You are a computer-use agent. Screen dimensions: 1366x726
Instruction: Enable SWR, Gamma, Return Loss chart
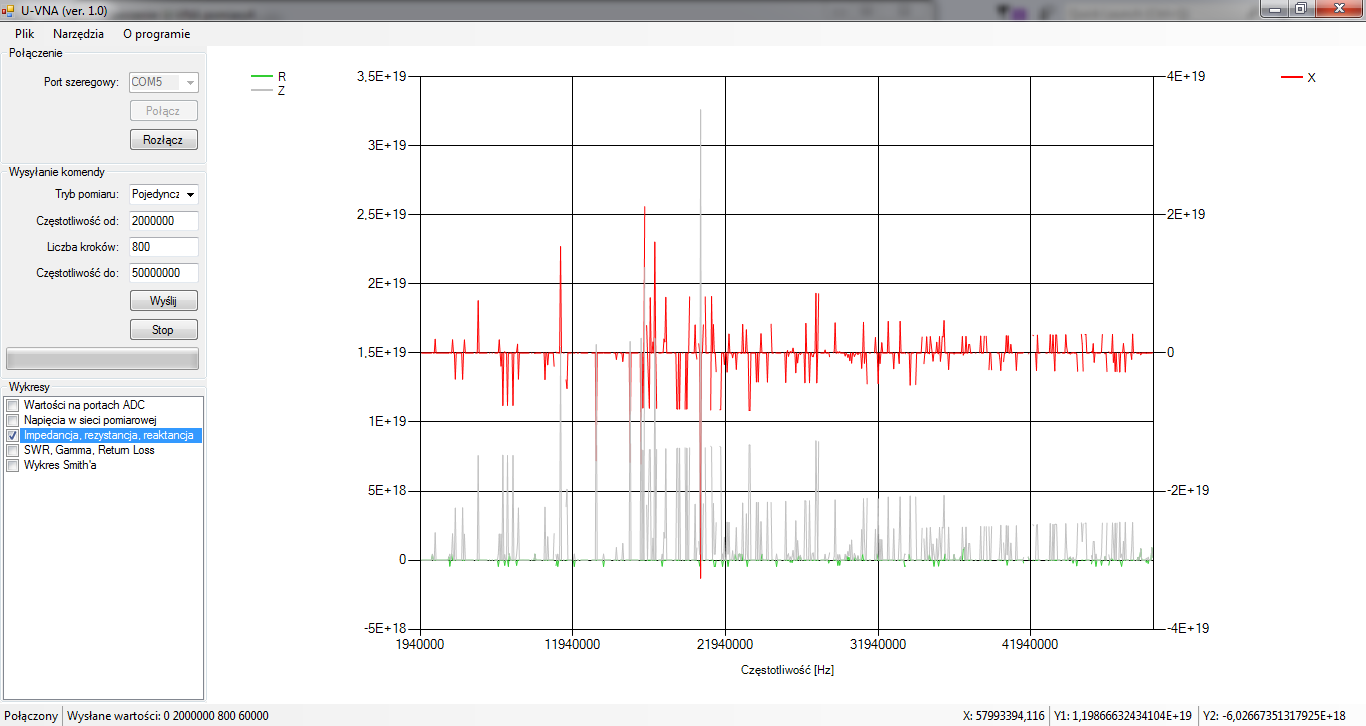coord(13,450)
